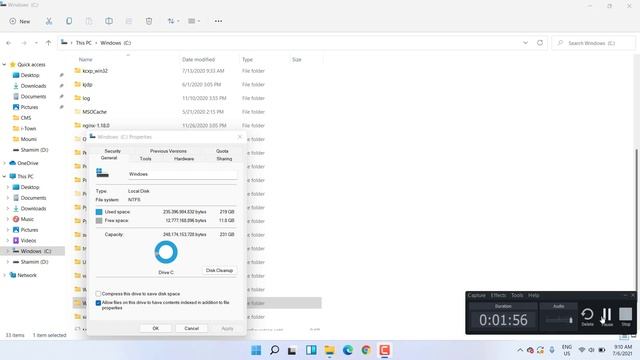Expand the OneDrive tree node
Screen dimensions: 640x360
coord(4,163)
